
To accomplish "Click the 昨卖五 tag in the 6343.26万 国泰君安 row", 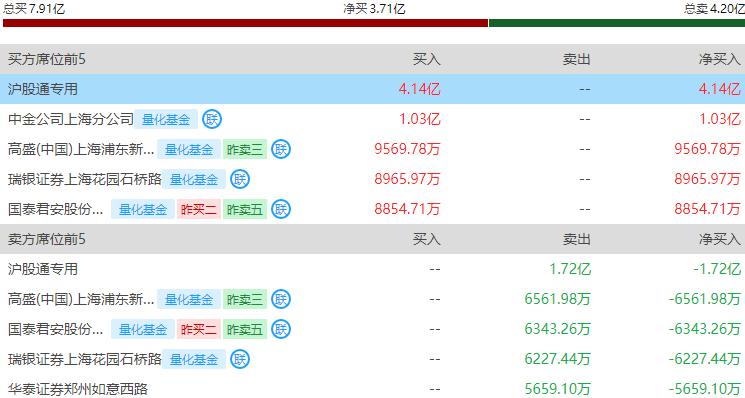I will point(245,329).
